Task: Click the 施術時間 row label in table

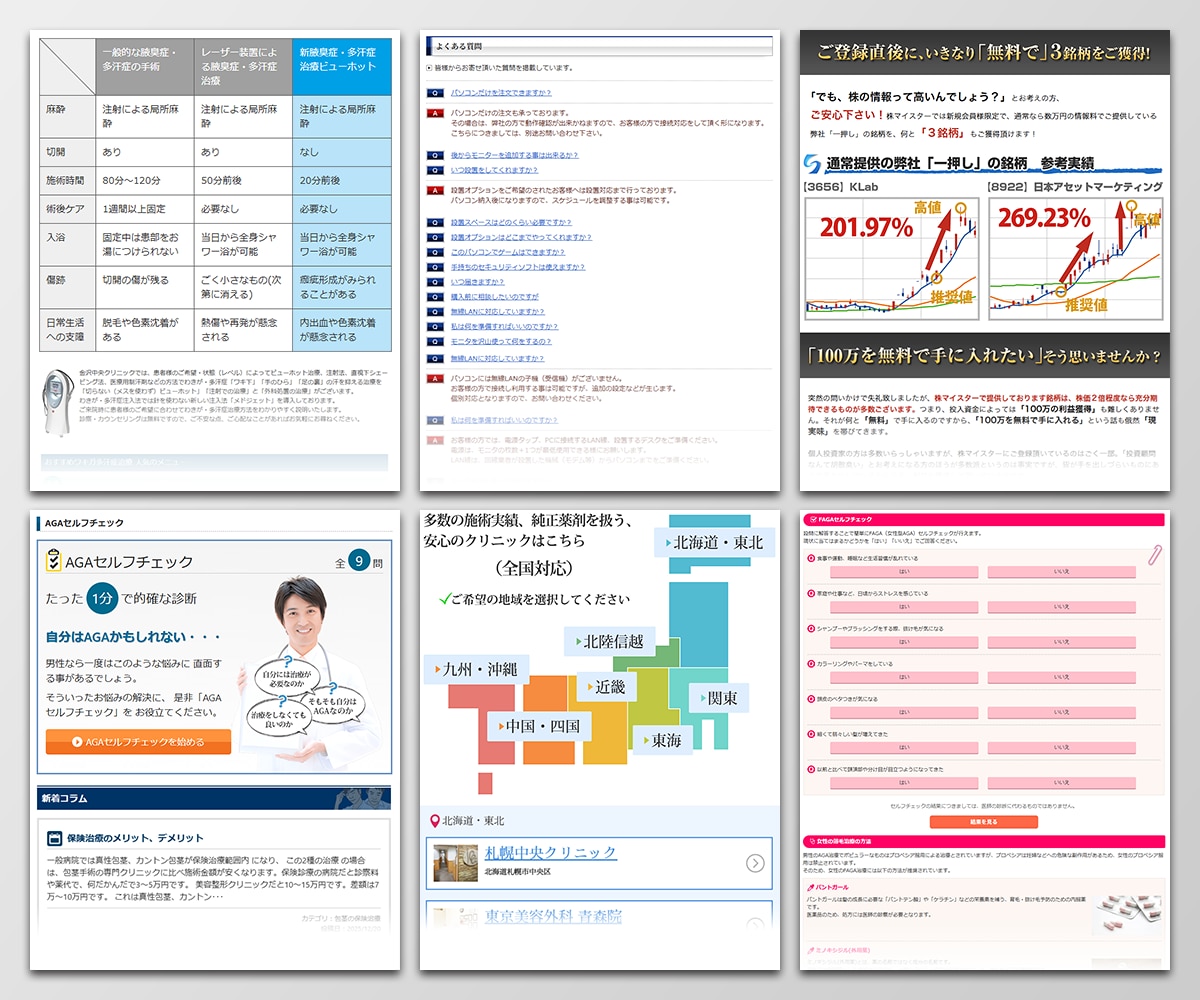Action: coord(67,181)
